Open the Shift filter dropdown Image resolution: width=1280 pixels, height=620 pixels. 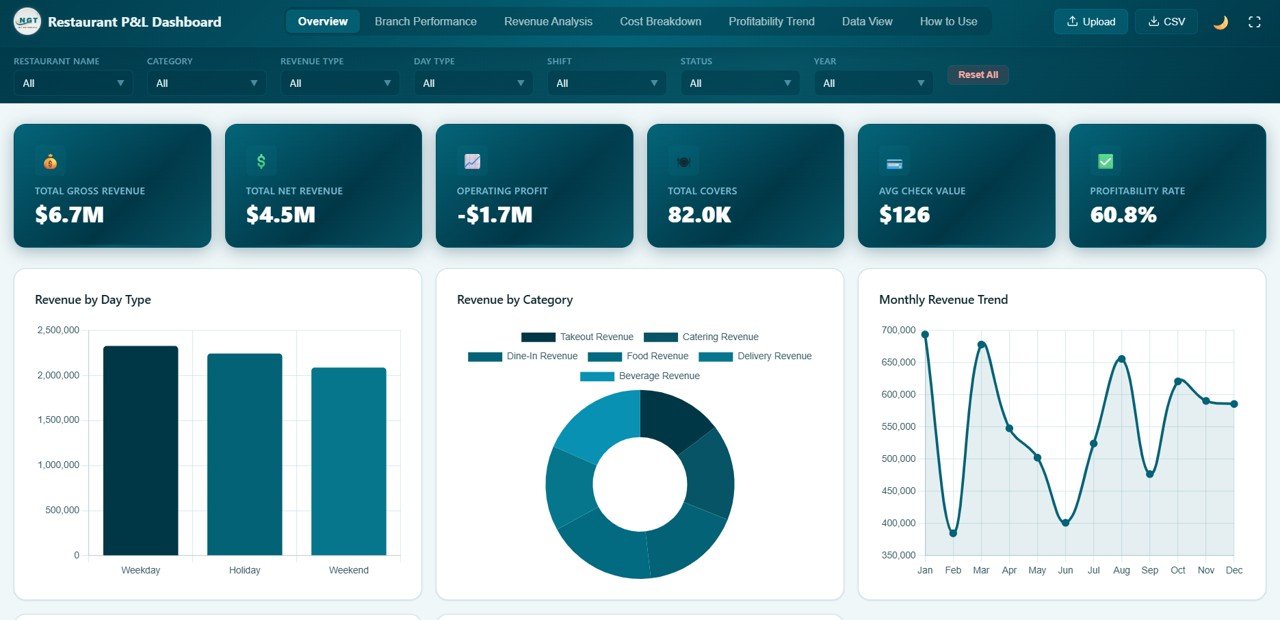pyautogui.click(x=605, y=83)
